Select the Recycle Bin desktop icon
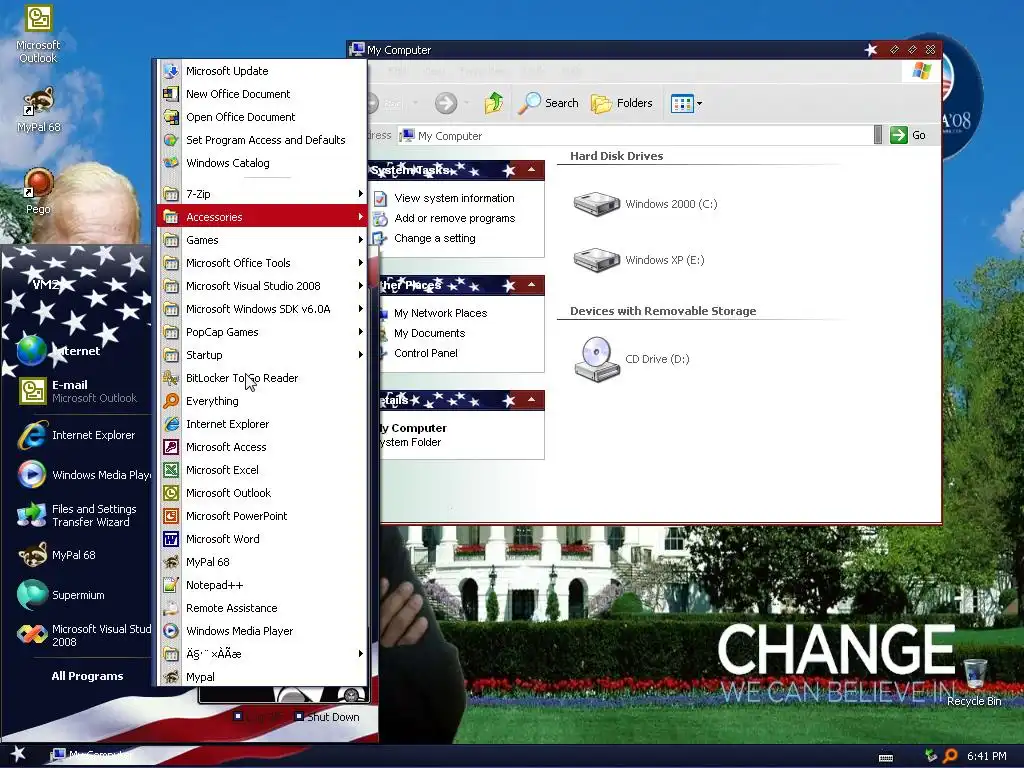Viewport: 1024px width, 768px height. 974,682
